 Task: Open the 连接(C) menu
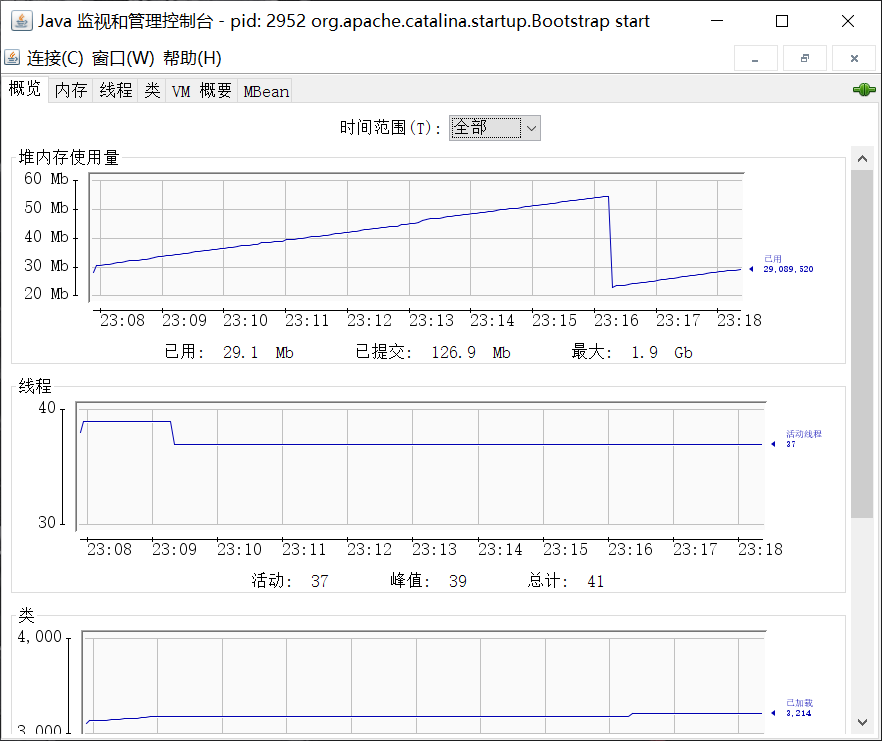(55, 58)
